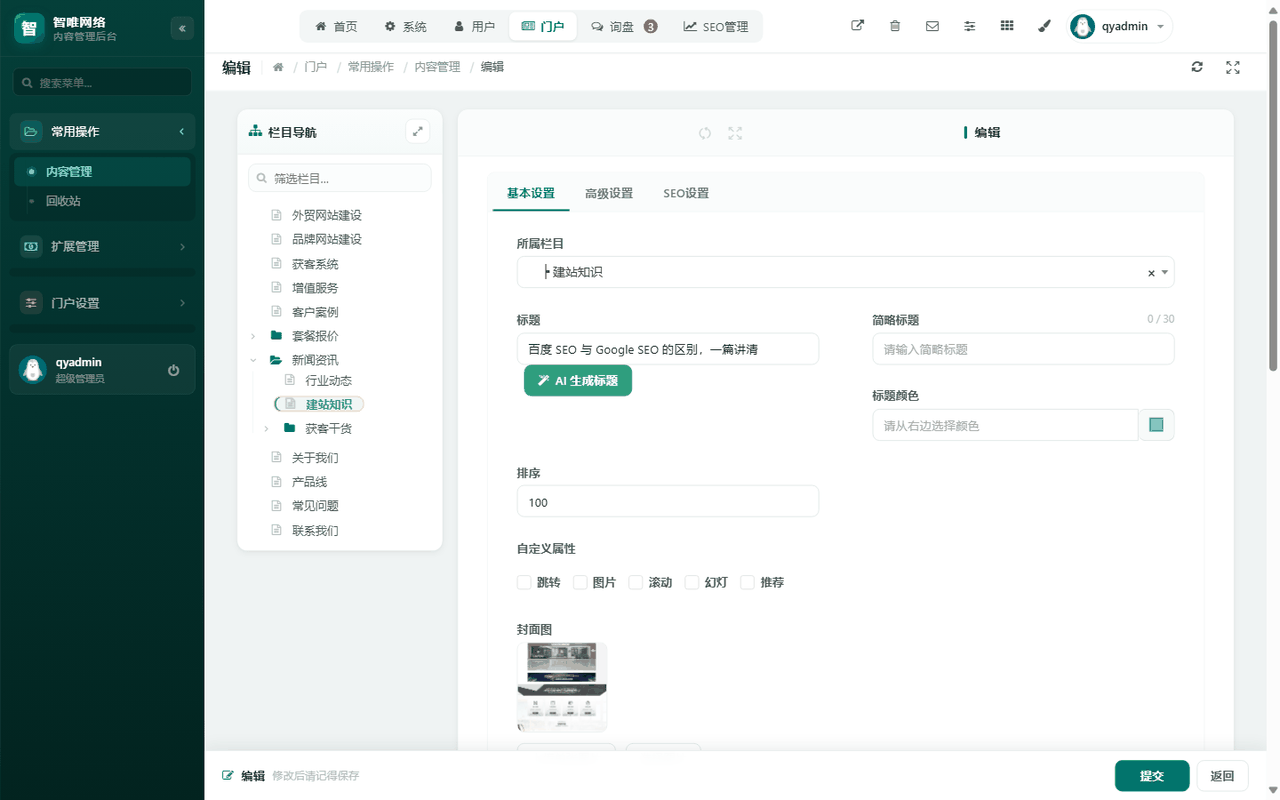The width and height of the screenshot is (1280, 800).
Task: Expand the 获客干货 tree folder
Action: tap(266, 429)
